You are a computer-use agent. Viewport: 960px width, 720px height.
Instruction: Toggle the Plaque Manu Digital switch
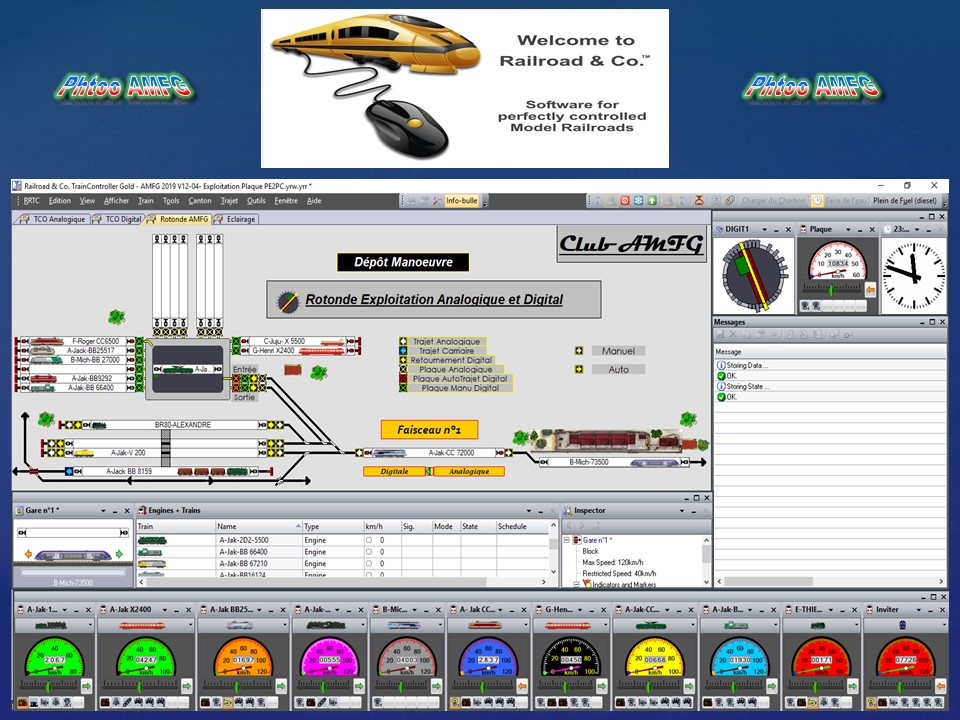tap(403, 388)
